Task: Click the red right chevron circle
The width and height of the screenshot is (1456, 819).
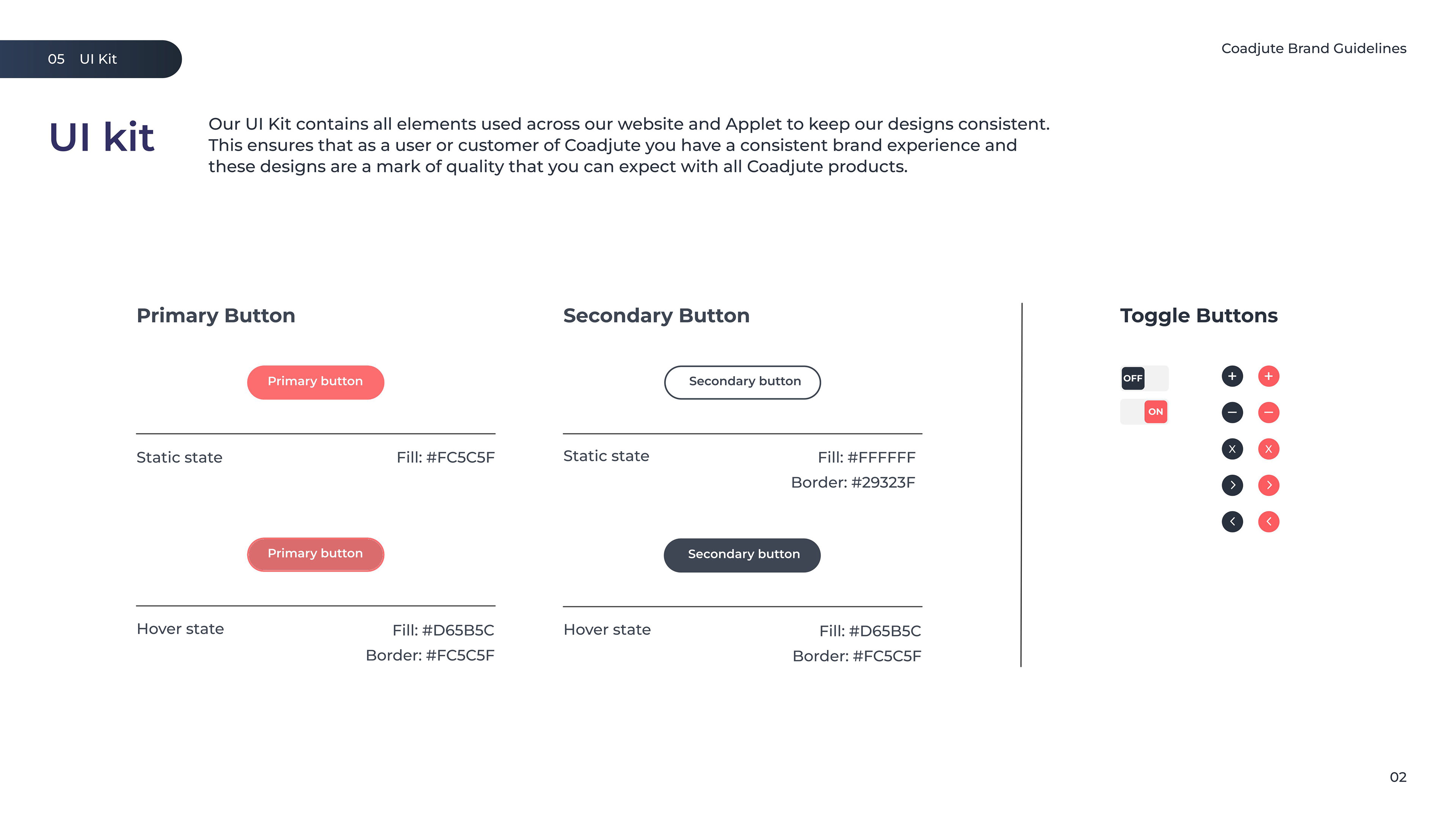Action: [1268, 485]
